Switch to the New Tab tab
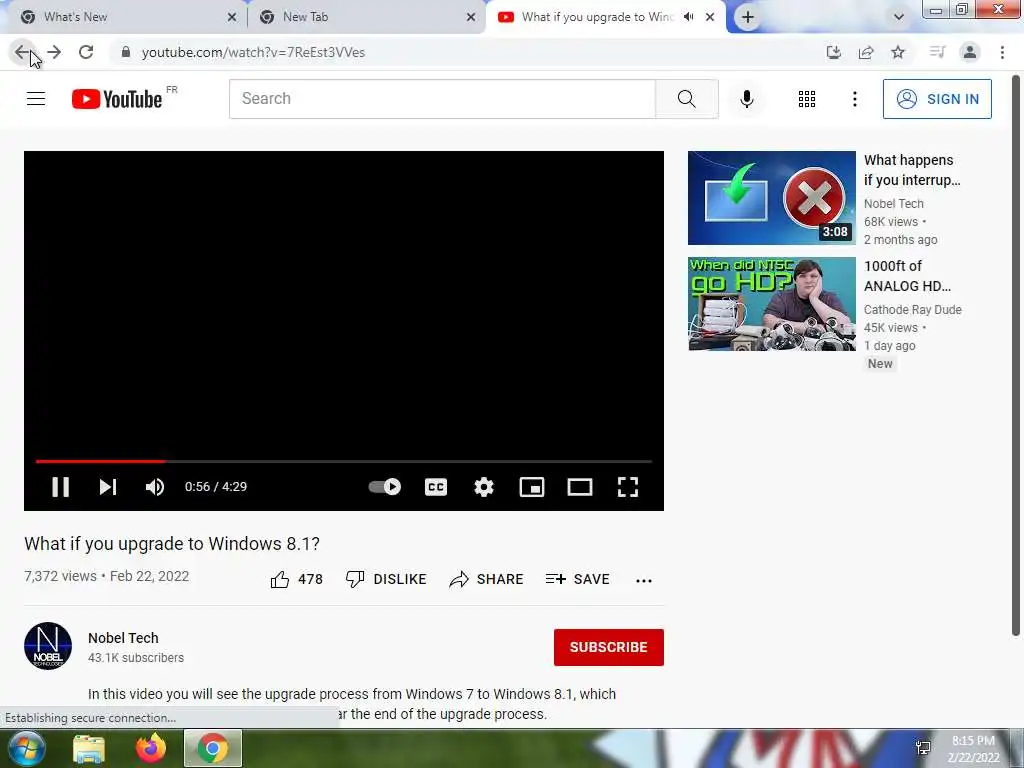This screenshot has width=1024, height=768. coord(366,17)
